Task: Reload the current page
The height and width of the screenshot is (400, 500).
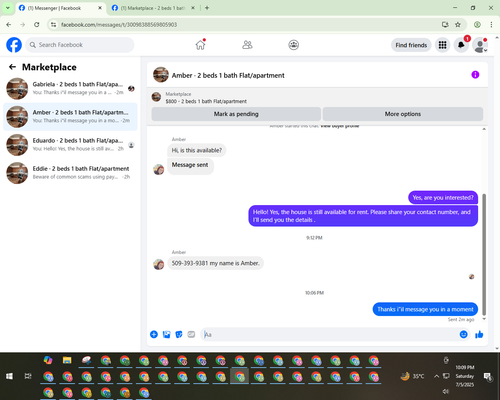Action: coord(37,25)
